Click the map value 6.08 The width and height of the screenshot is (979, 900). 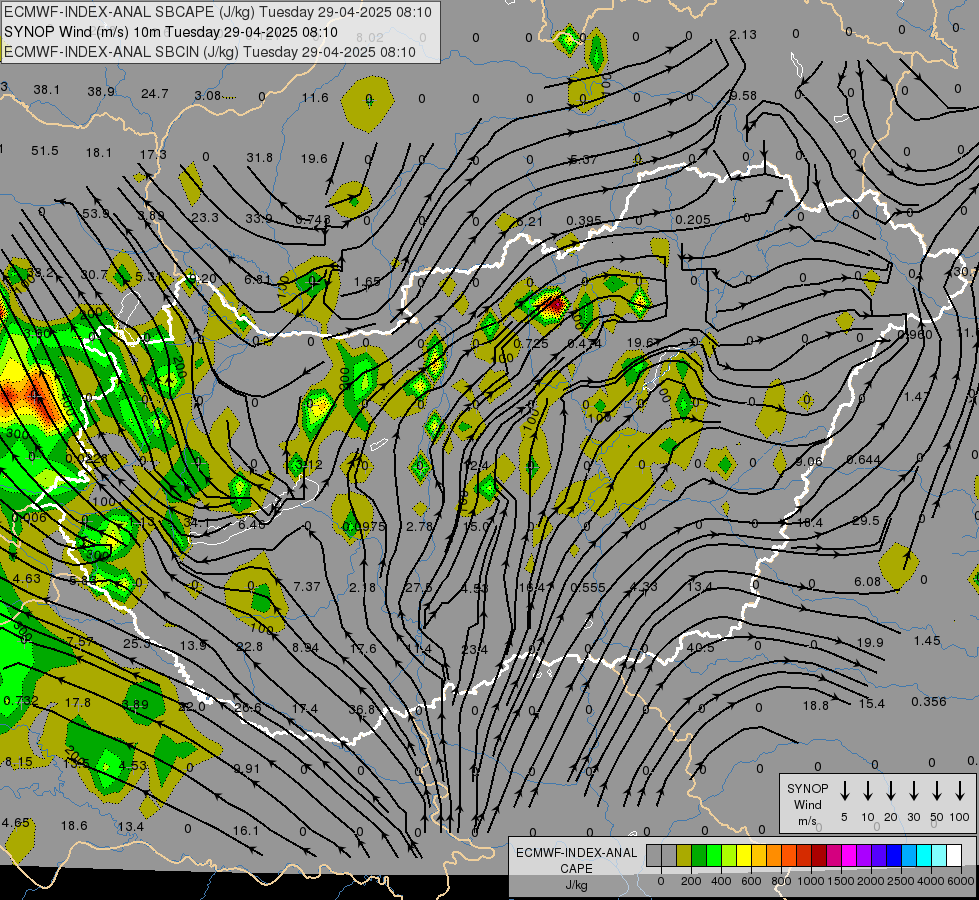[x=867, y=581]
